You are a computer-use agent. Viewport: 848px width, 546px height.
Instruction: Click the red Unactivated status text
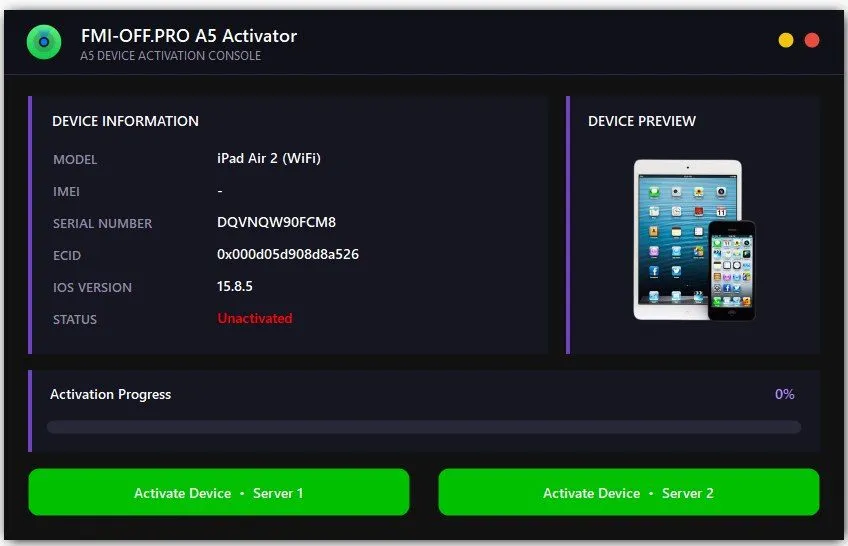pyautogui.click(x=255, y=318)
